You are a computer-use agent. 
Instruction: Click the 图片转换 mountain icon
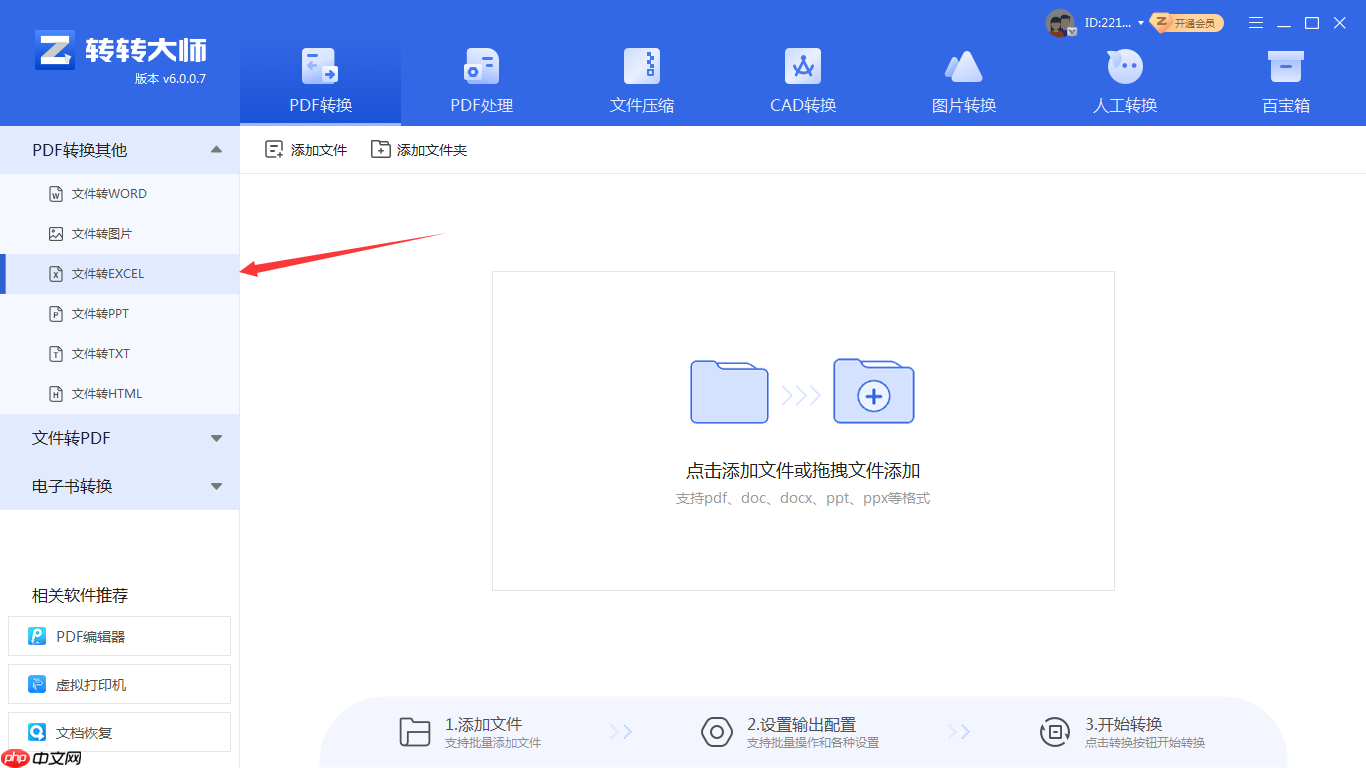pos(964,67)
